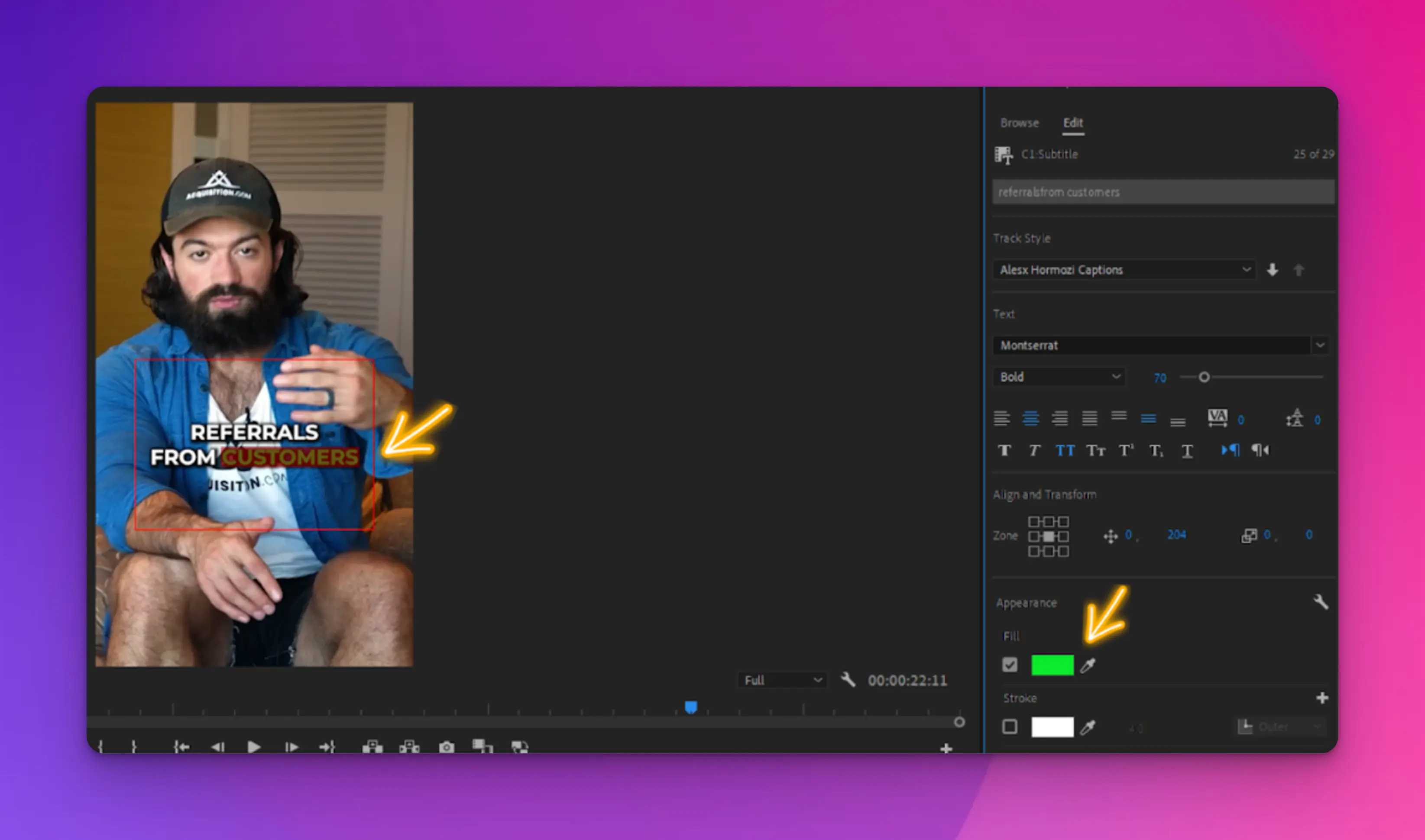Add a new Stroke with the plus button

tap(1322, 698)
